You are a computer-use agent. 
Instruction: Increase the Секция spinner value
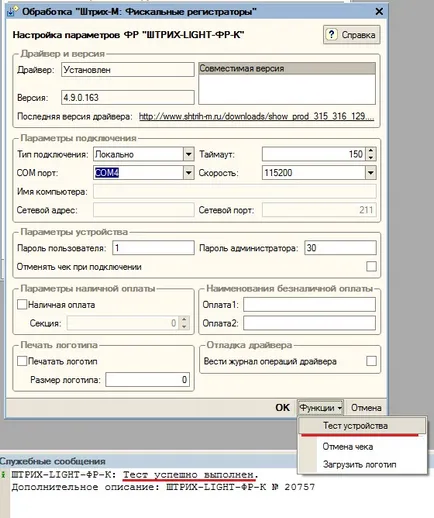click(x=184, y=320)
